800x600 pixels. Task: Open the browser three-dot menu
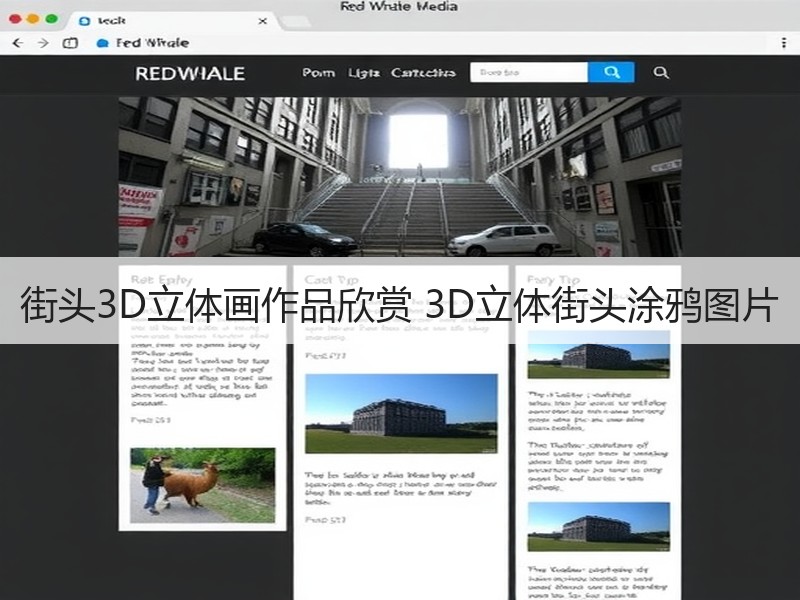[784, 42]
